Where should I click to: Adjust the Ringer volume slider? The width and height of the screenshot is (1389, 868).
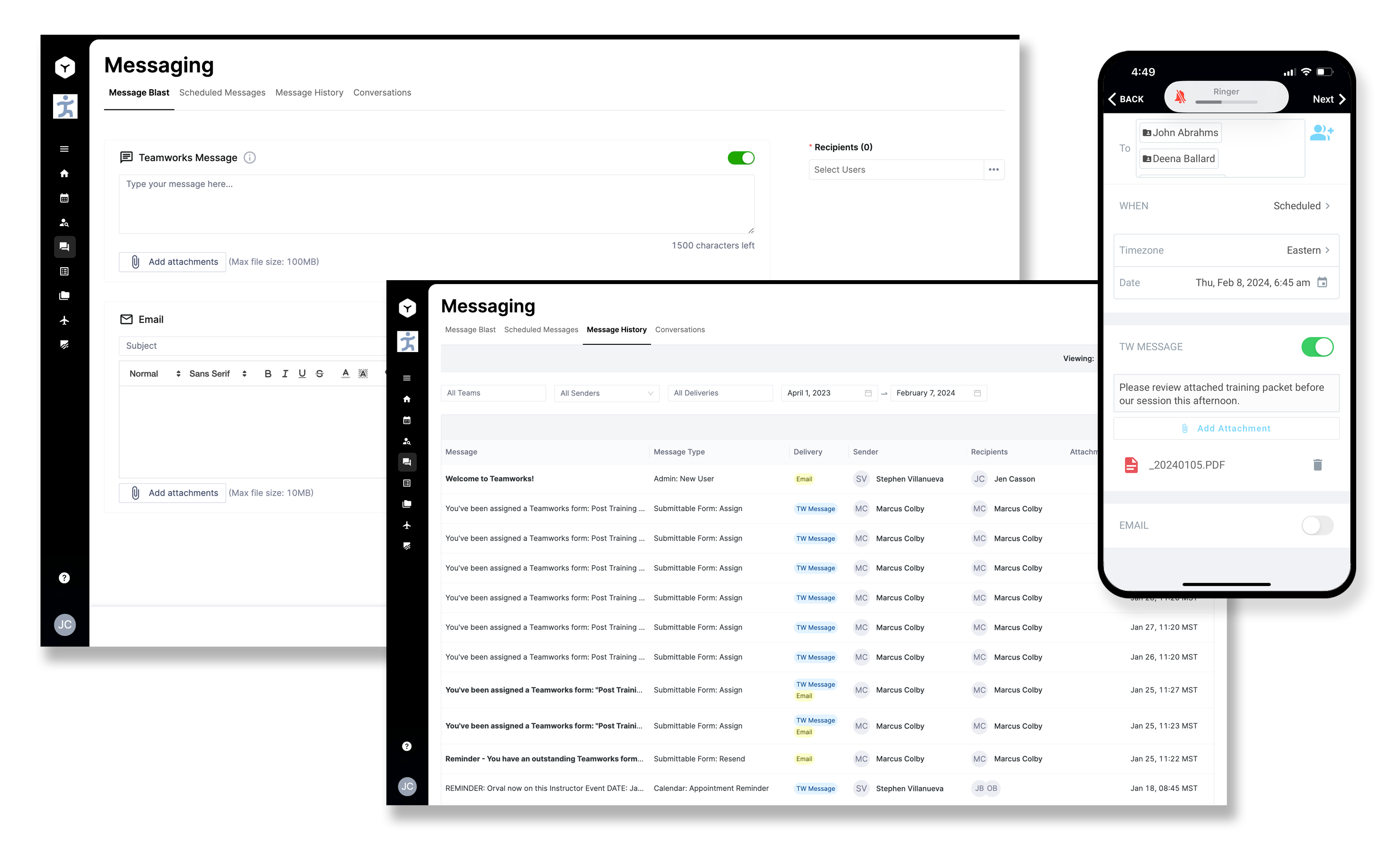coord(1226,102)
